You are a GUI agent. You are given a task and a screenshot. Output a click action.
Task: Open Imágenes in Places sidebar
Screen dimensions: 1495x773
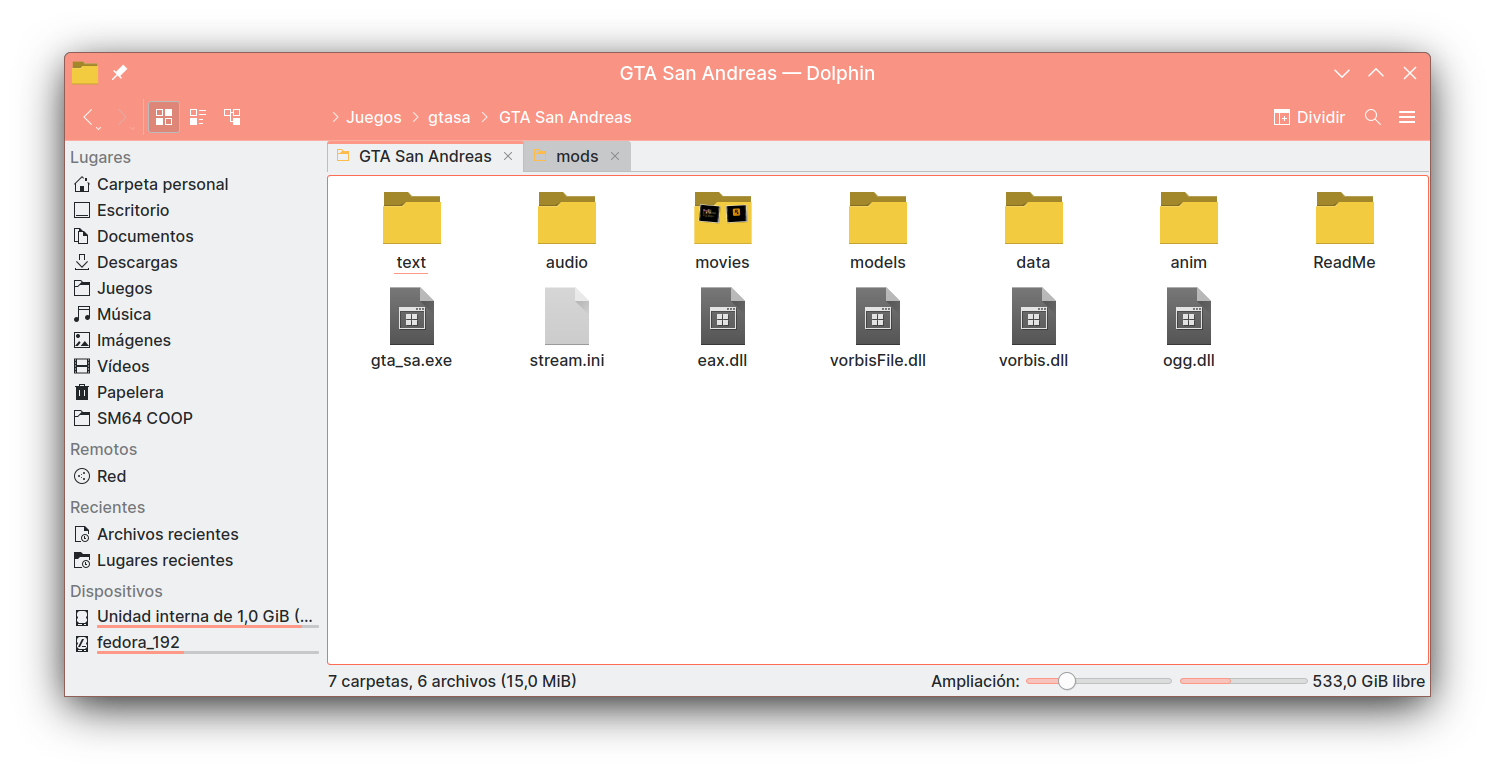point(195,340)
